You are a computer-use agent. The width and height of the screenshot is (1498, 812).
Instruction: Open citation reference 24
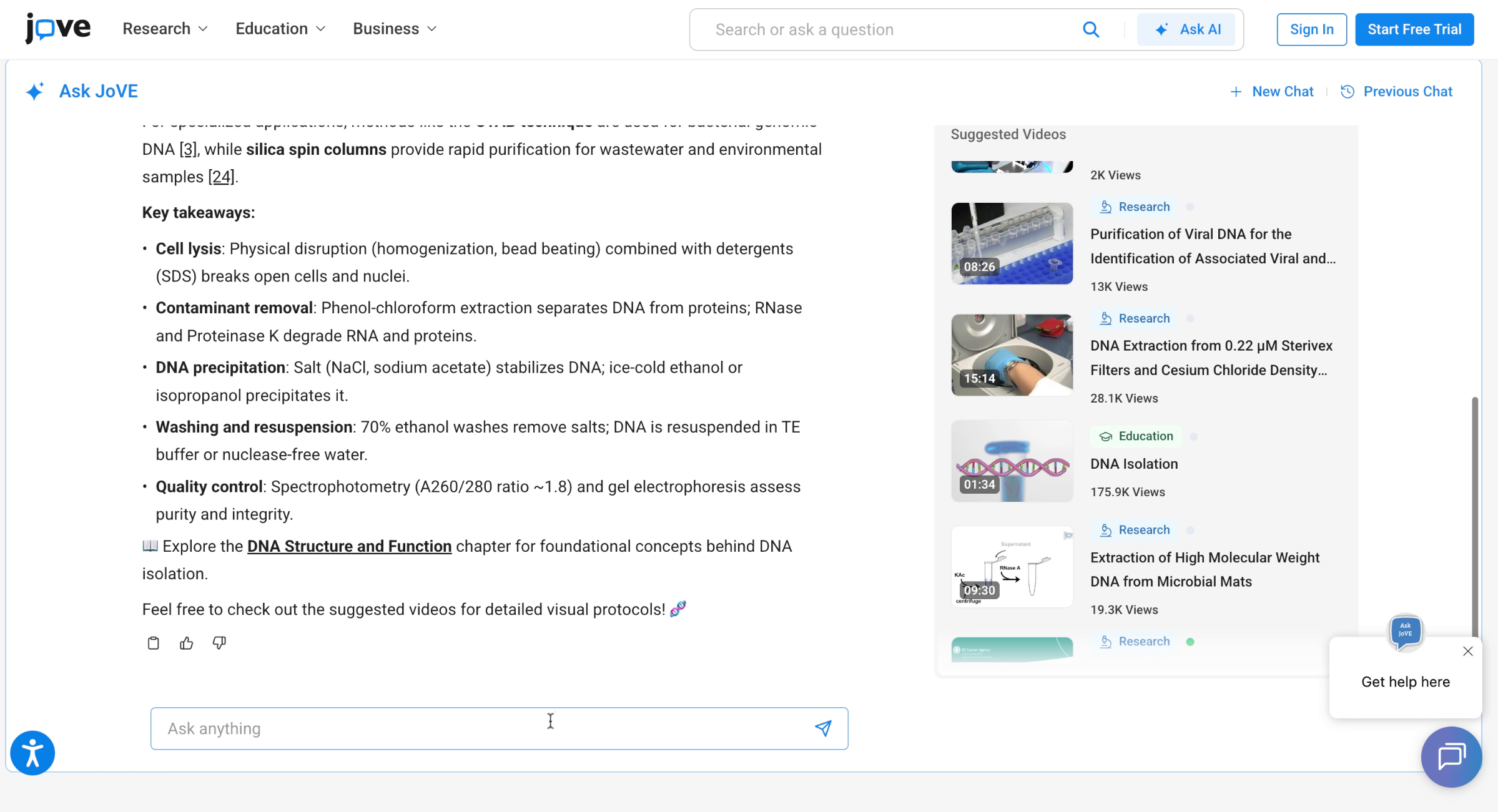(222, 177)
